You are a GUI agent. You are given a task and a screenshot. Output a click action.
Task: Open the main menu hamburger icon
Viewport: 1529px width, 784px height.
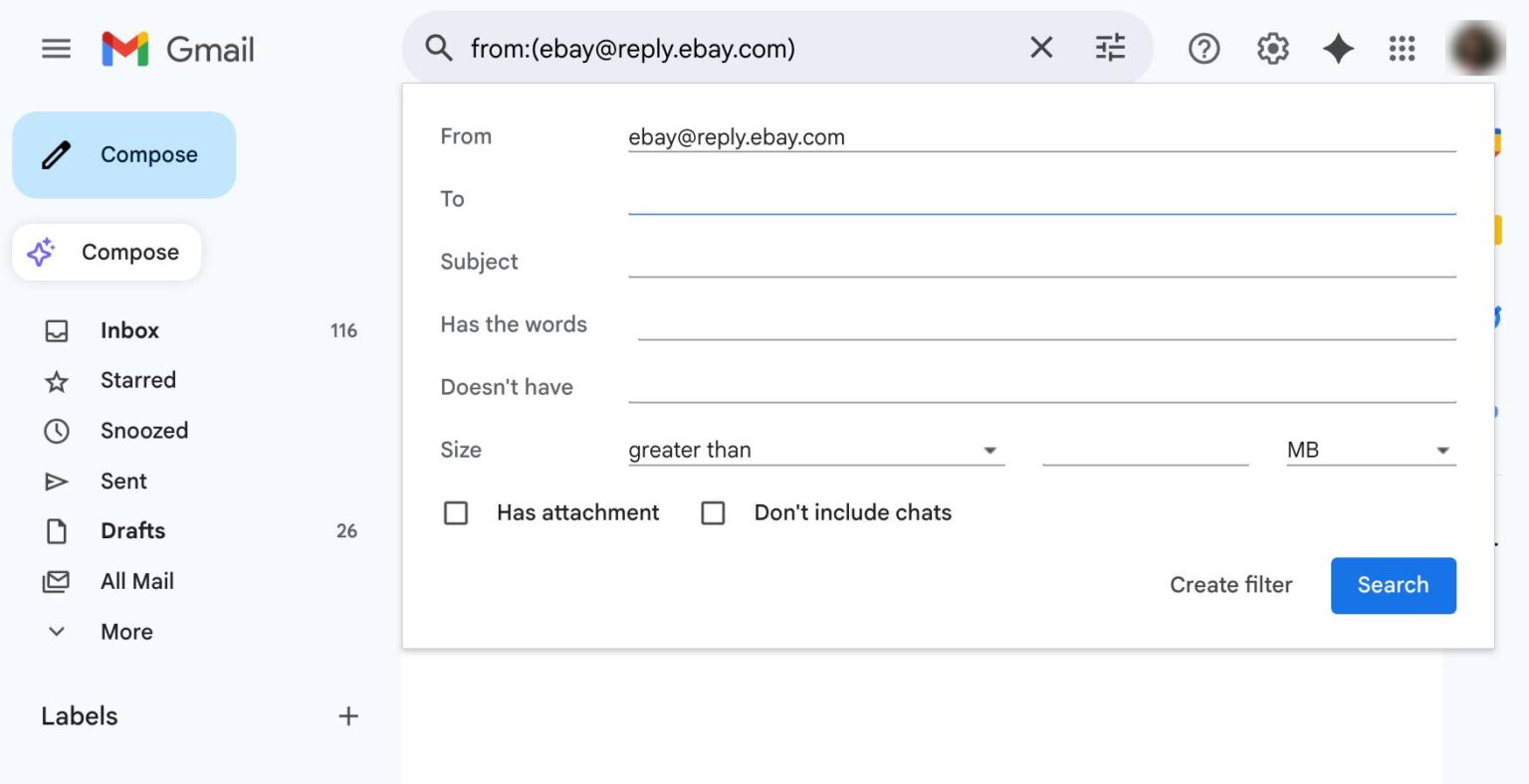click(x=56, y=49)
